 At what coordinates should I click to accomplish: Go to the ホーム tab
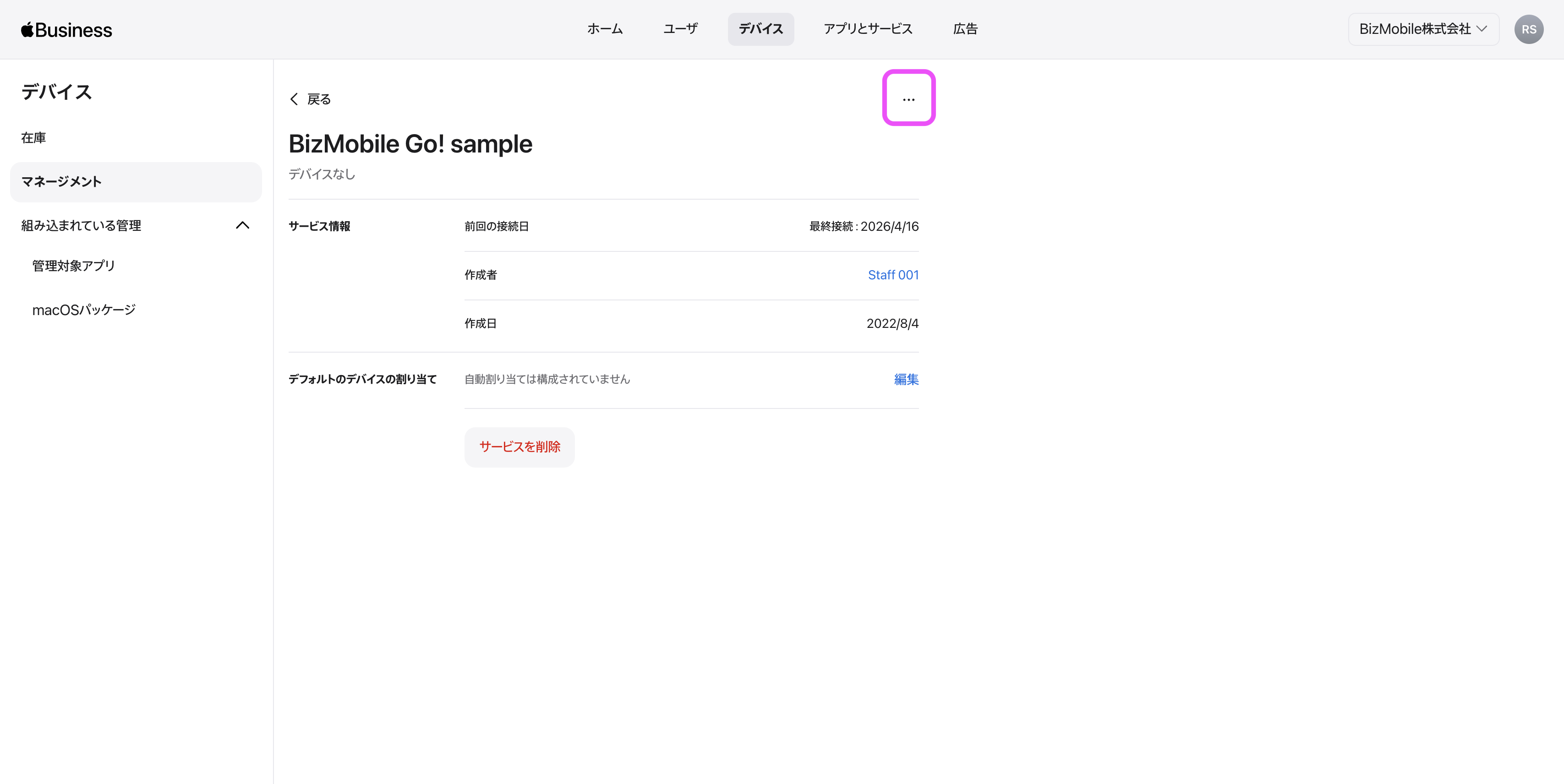605,29
